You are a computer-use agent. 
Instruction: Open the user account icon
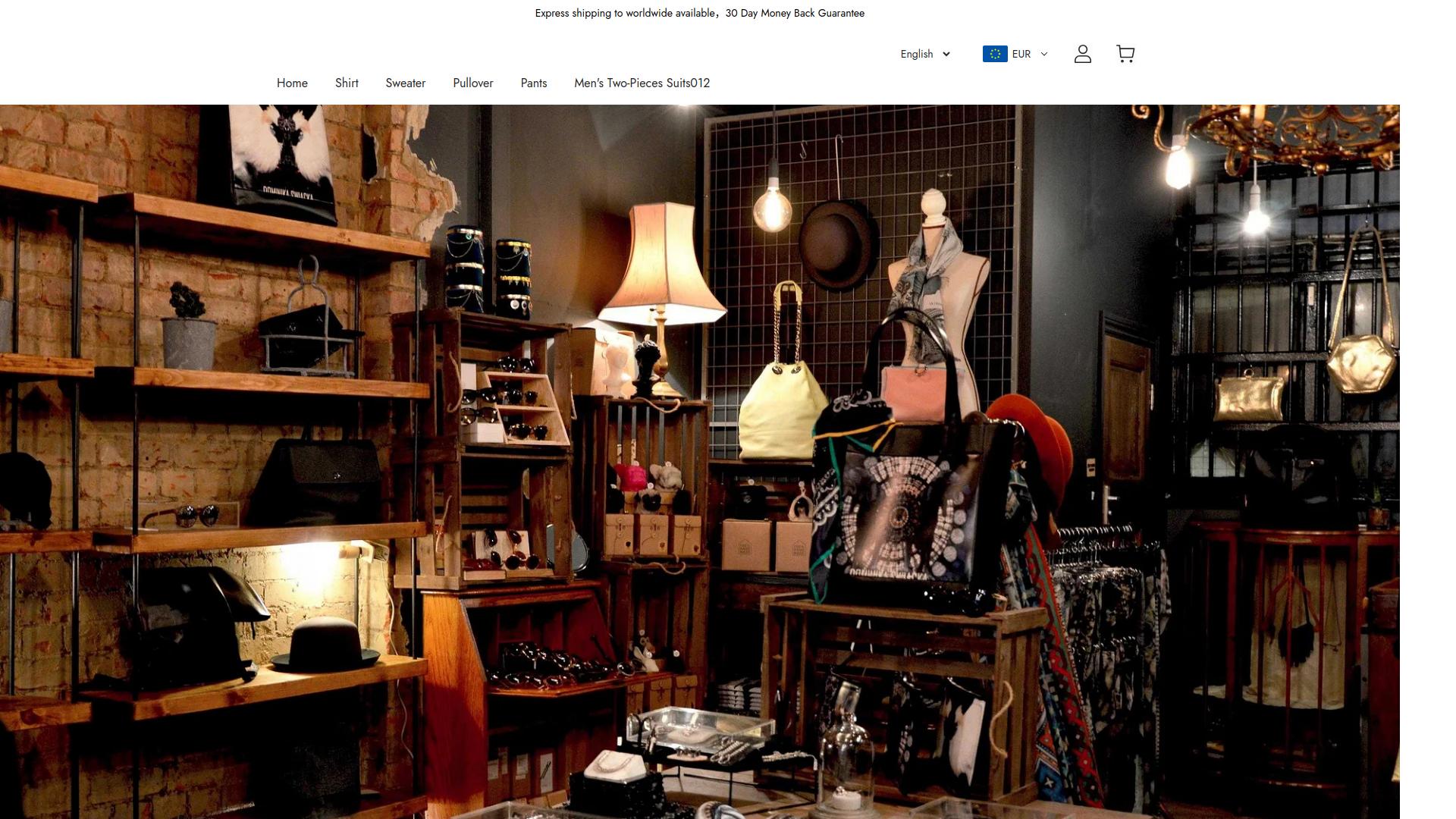click(x=1082, y=54)
